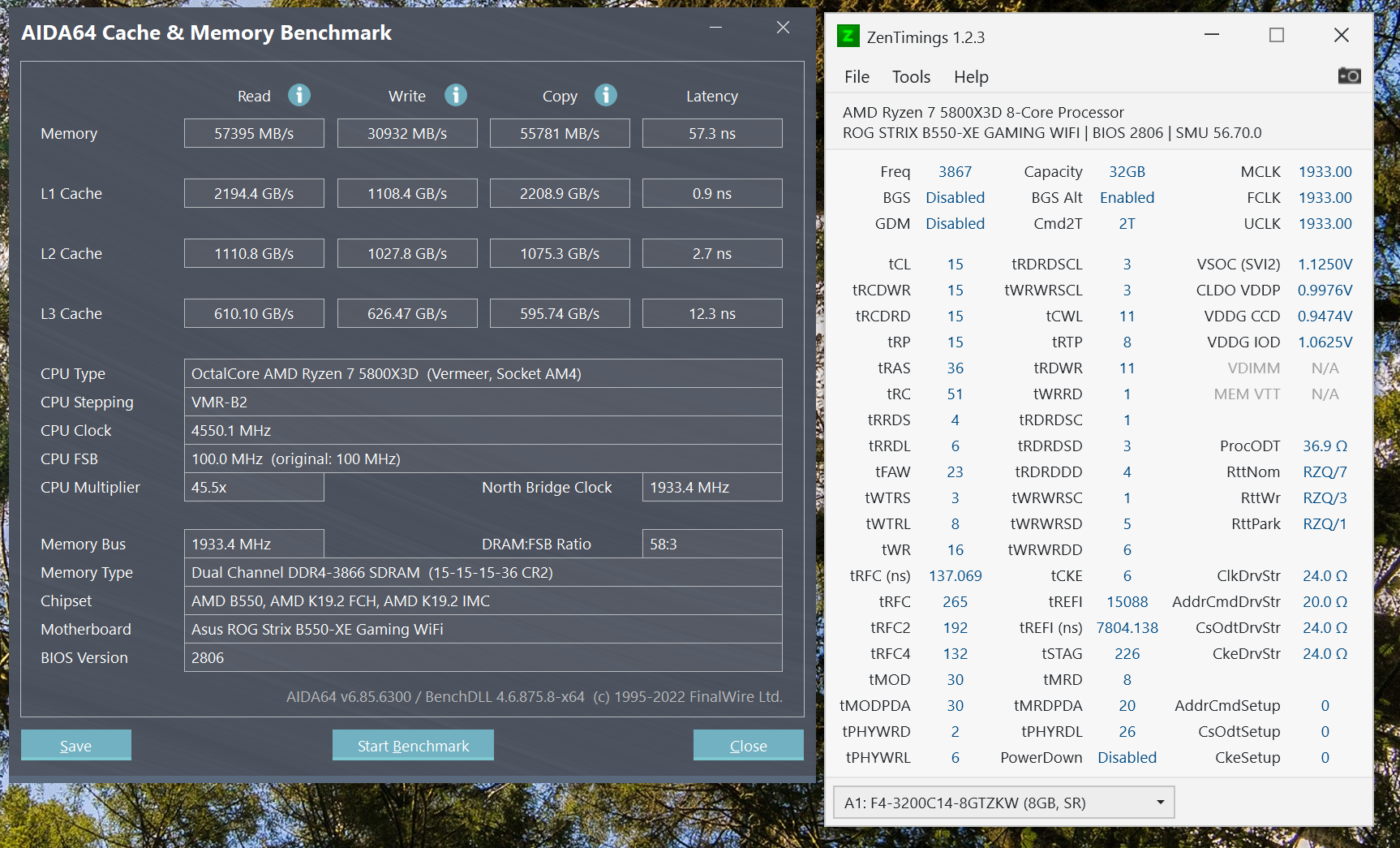Click the CPU Type field OctalCore AMD Ryzen
Screen dimensions: 1400x848
(x=483, y=373)
